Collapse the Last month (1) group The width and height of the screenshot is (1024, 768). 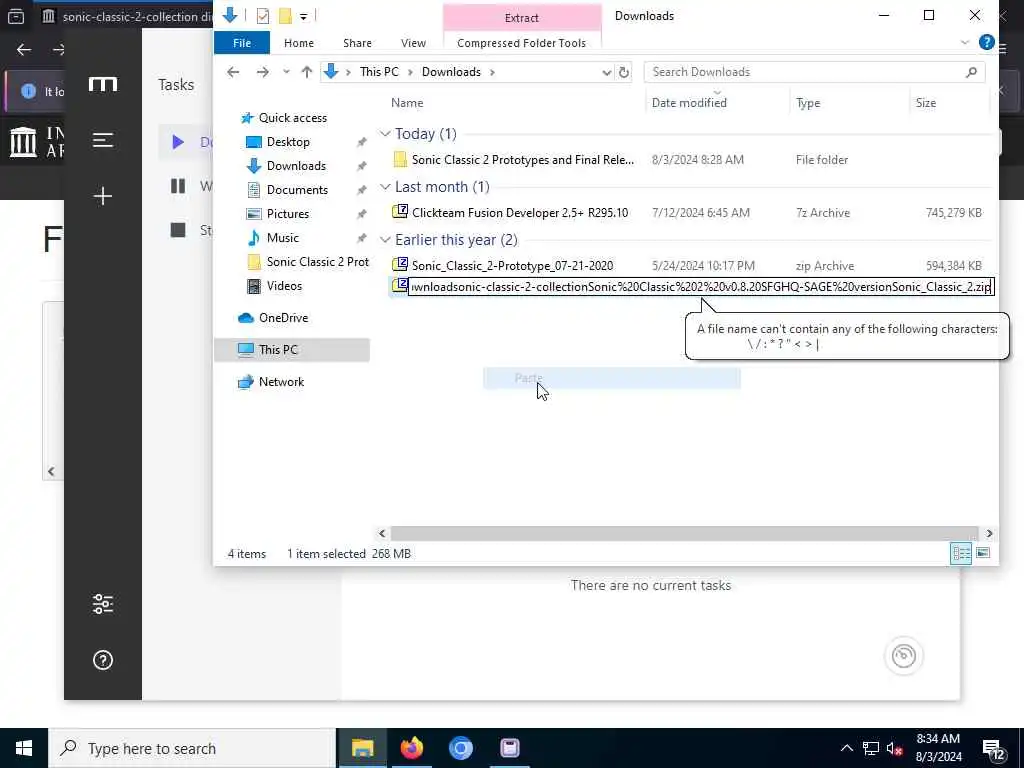[385, 187]
